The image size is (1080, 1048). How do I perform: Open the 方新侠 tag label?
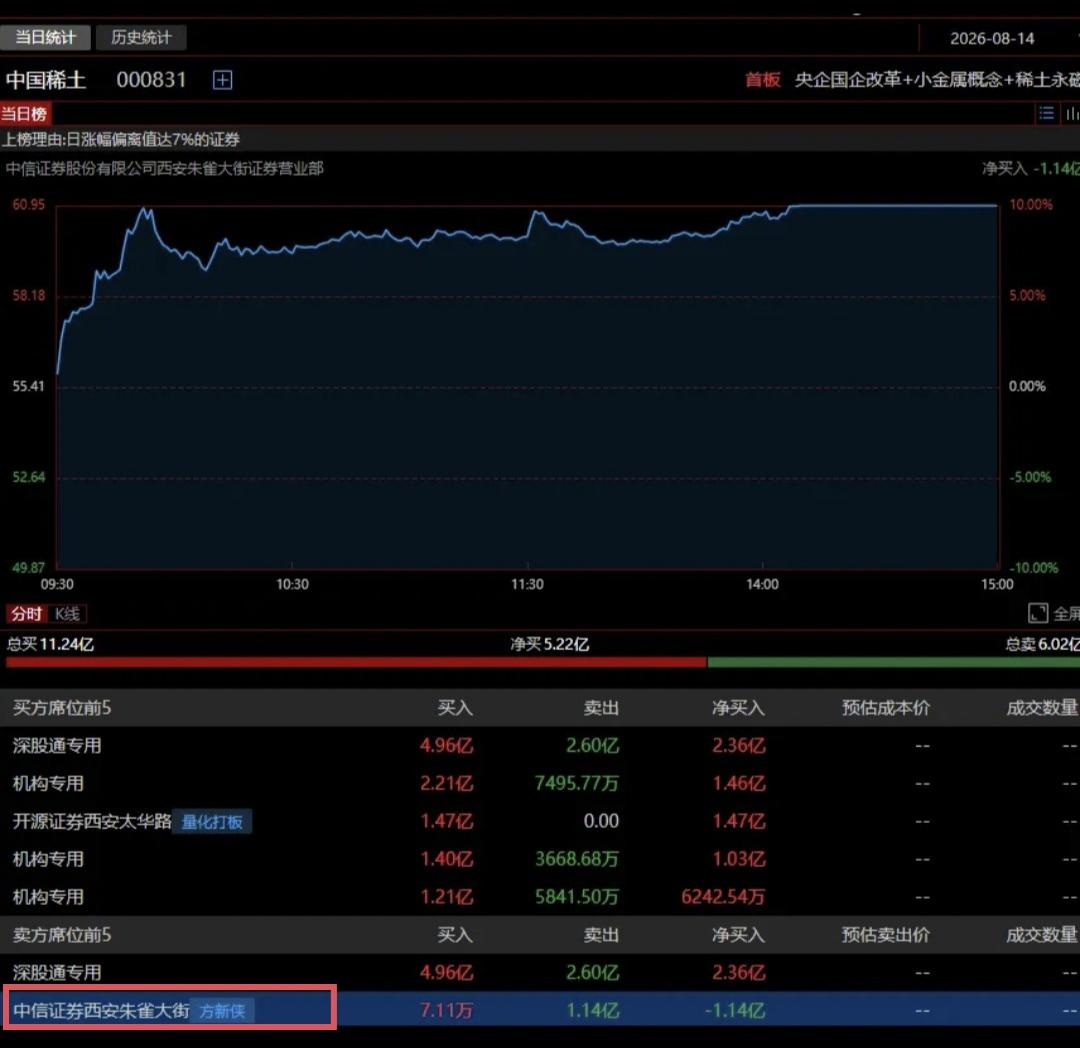click(222, 1011)
